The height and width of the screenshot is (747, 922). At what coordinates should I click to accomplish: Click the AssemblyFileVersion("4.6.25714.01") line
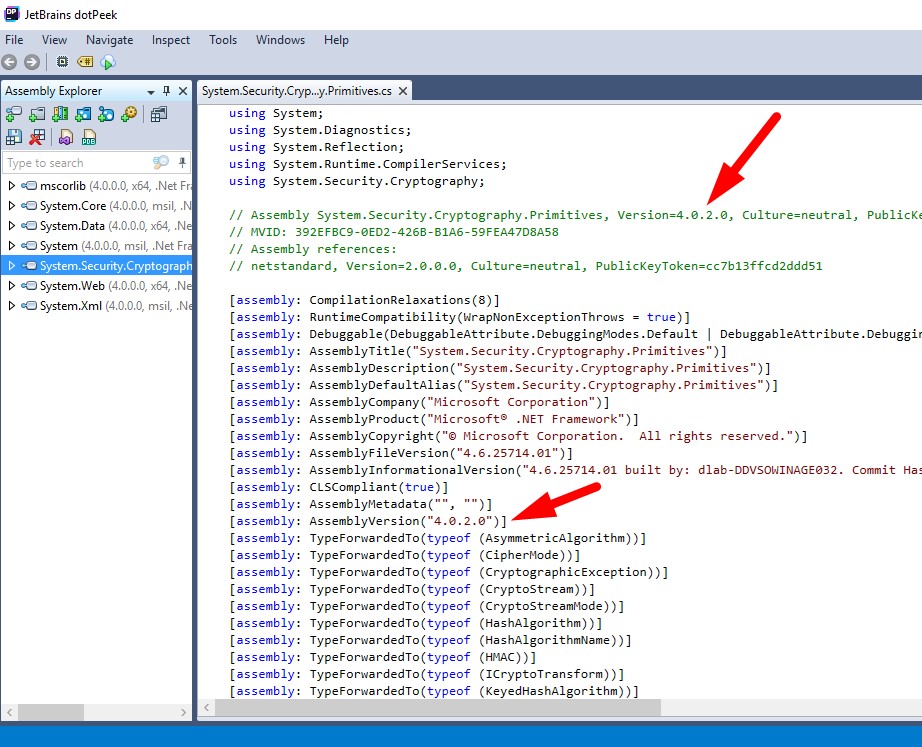coord(401,453)
